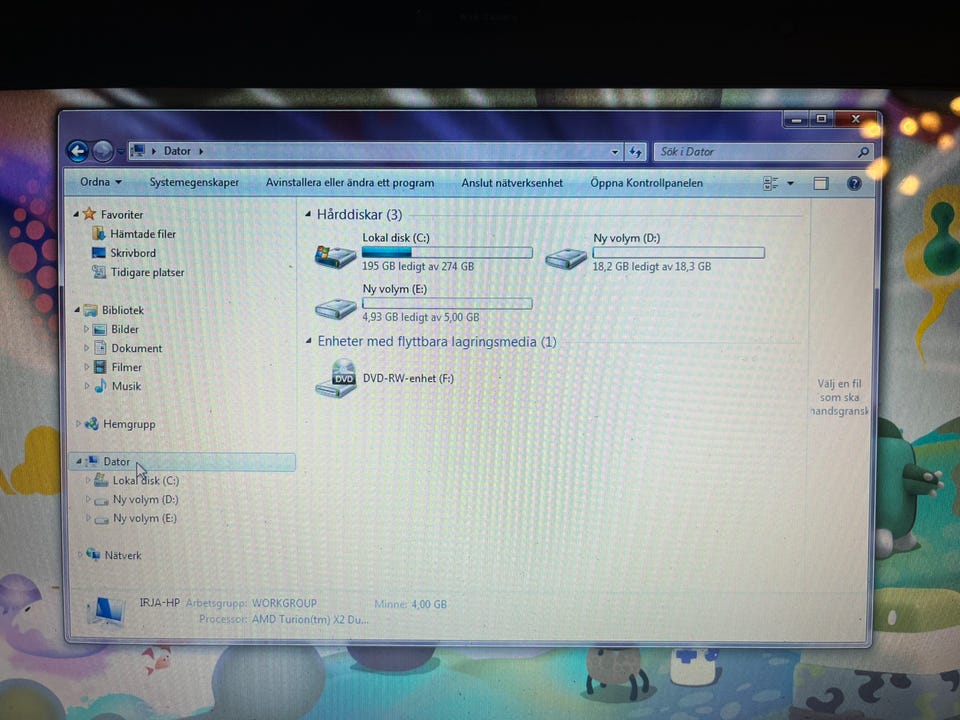
Task: Click the C: drive usage bar
Action: [x=447, y=252]
